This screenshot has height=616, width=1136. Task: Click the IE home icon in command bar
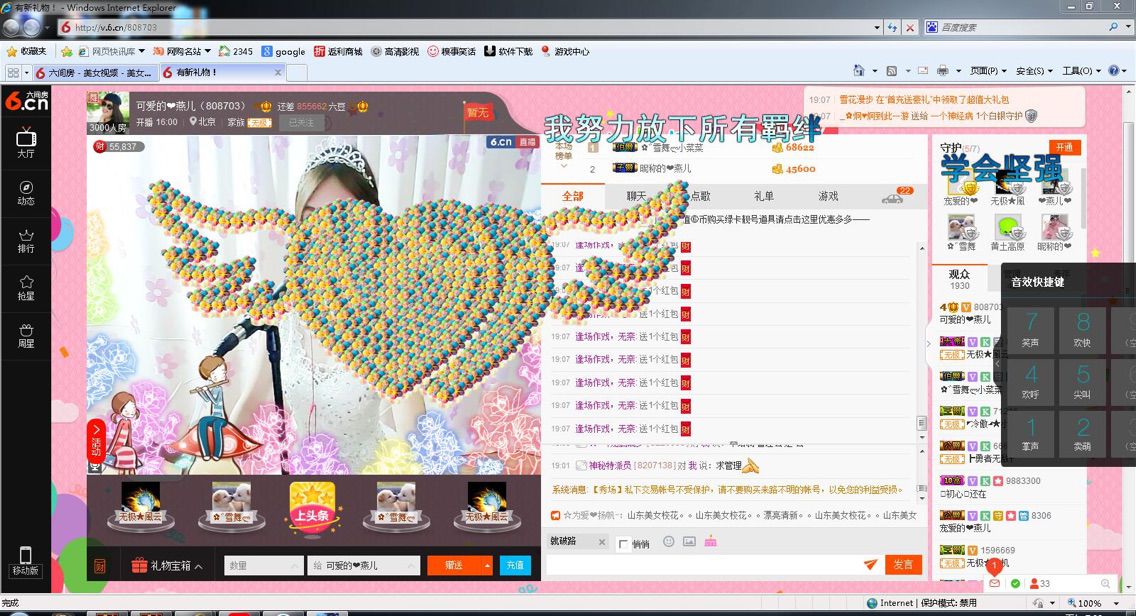859,70
